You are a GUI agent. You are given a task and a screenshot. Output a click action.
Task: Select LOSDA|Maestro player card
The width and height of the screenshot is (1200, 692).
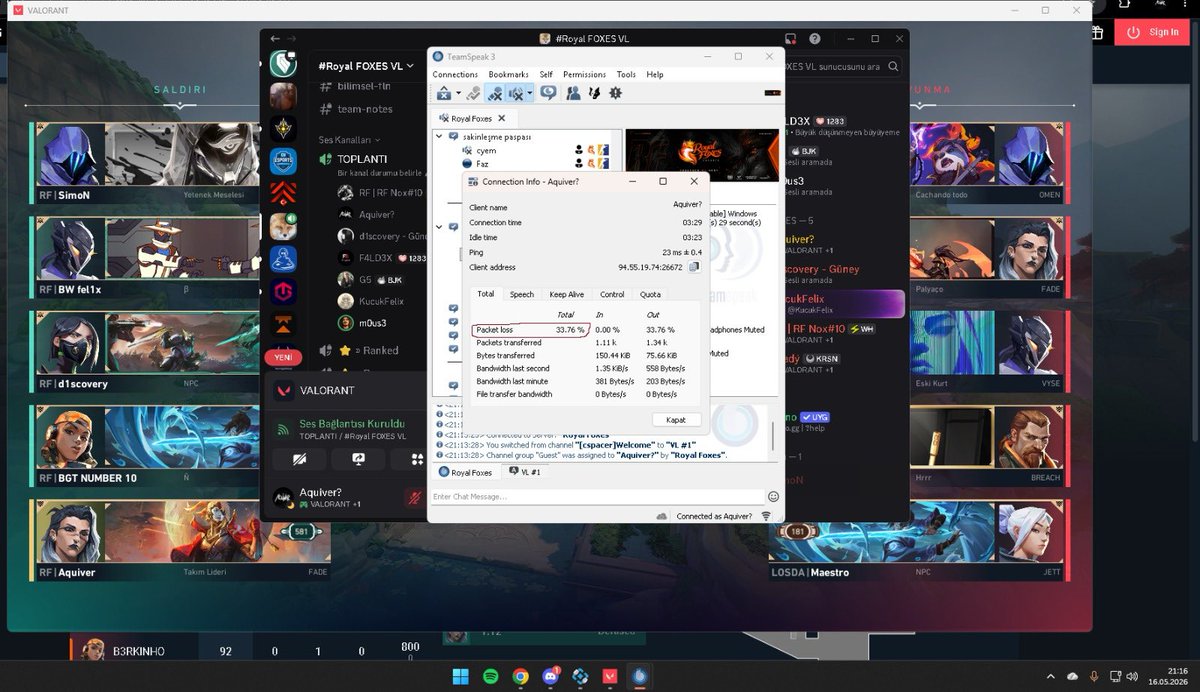tap(920, 540)
